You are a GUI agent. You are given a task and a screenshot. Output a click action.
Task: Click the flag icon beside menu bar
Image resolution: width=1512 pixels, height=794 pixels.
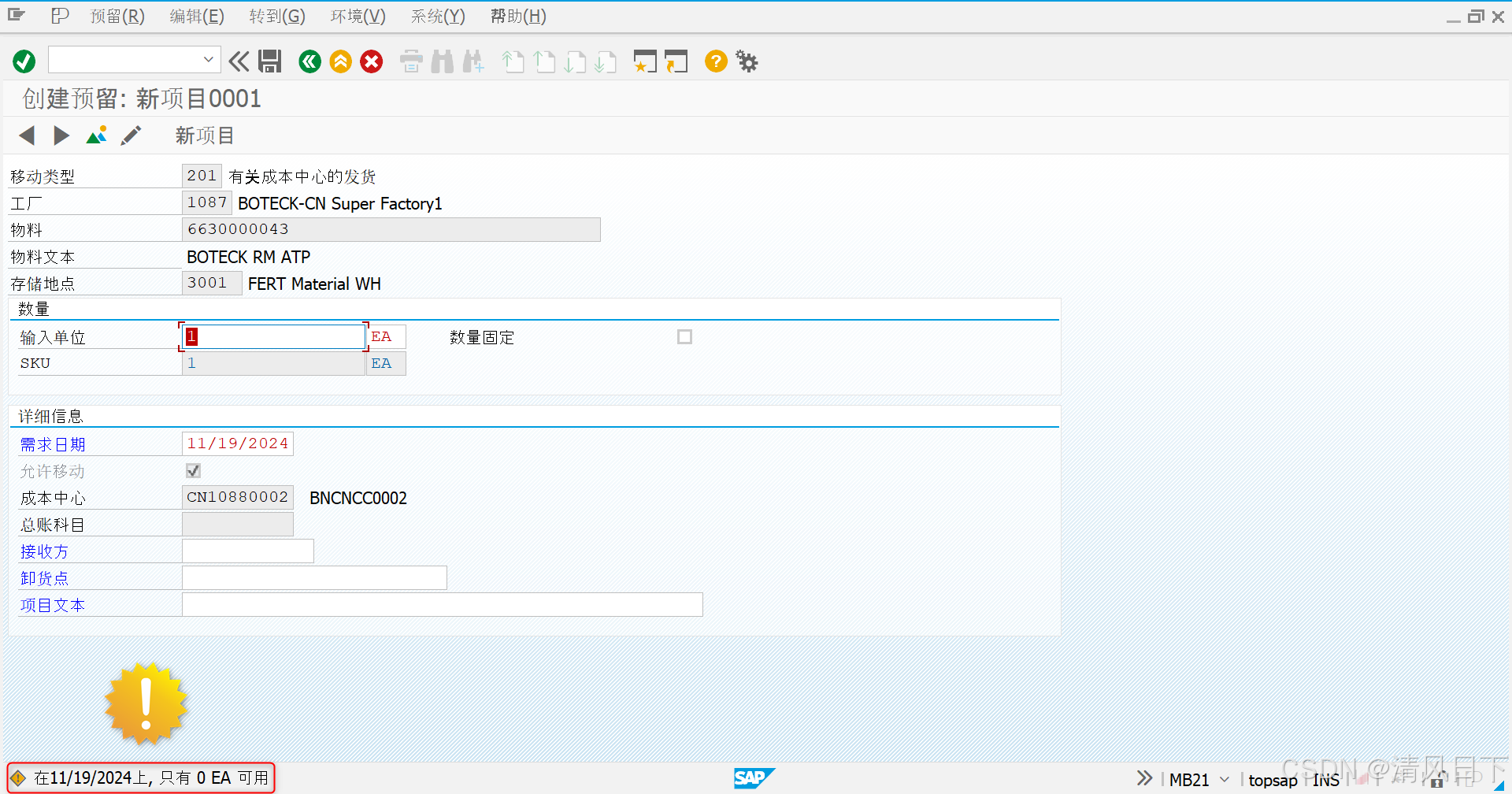click(60, 16)
